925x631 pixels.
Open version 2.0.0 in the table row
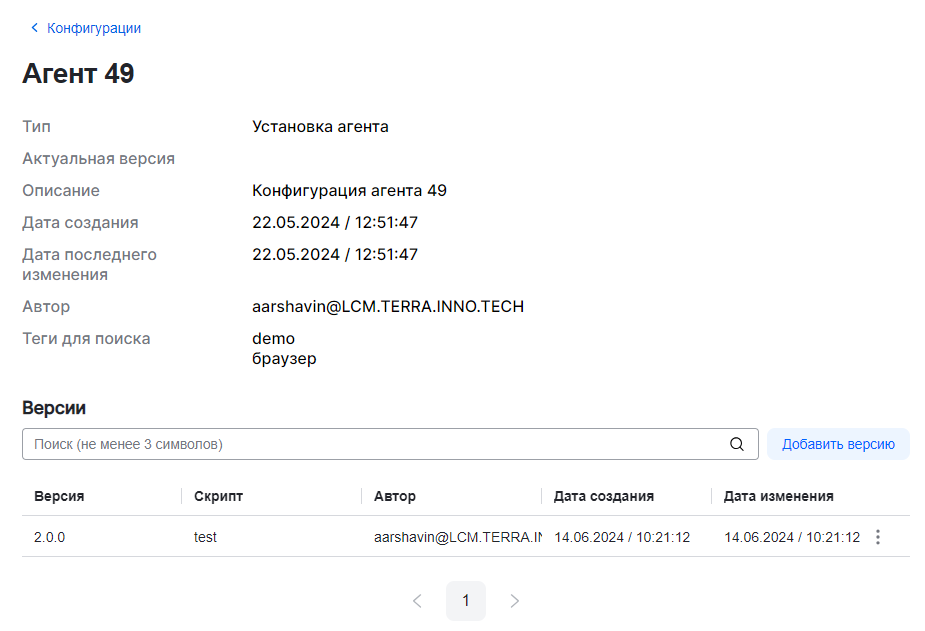tap(50, 537)
